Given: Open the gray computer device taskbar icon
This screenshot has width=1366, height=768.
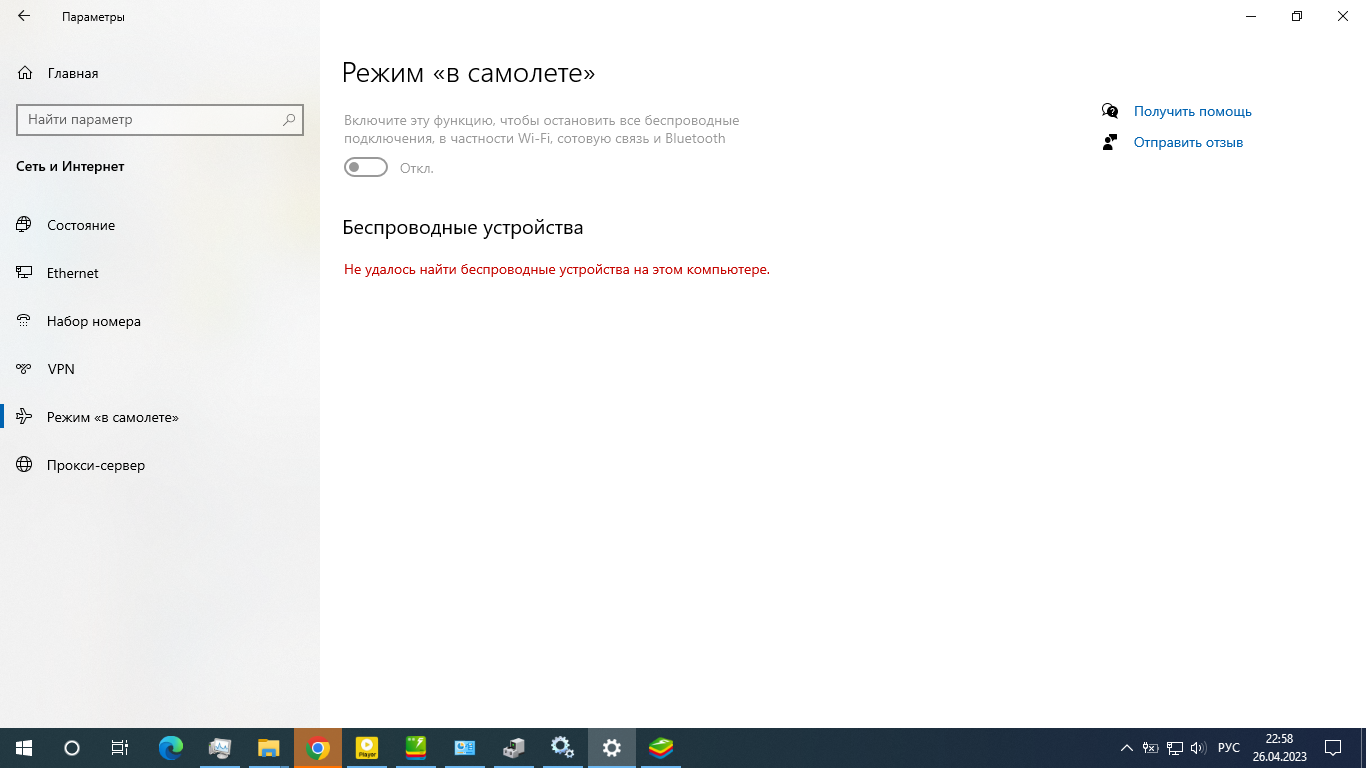Looking at the screenshot, I should 514,748.
